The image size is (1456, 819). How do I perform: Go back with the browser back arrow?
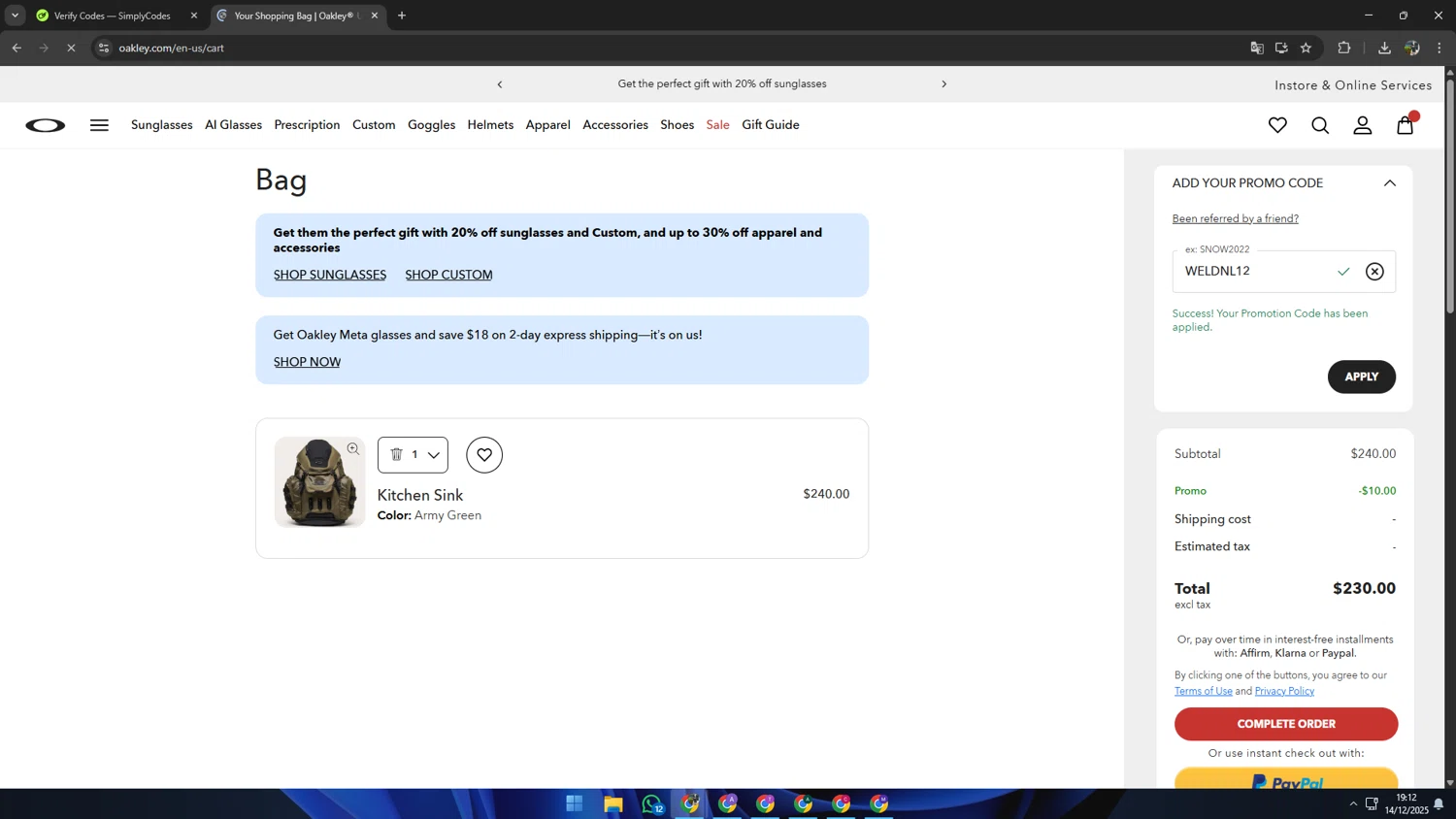pyautogui.click(x=17, y=48)
